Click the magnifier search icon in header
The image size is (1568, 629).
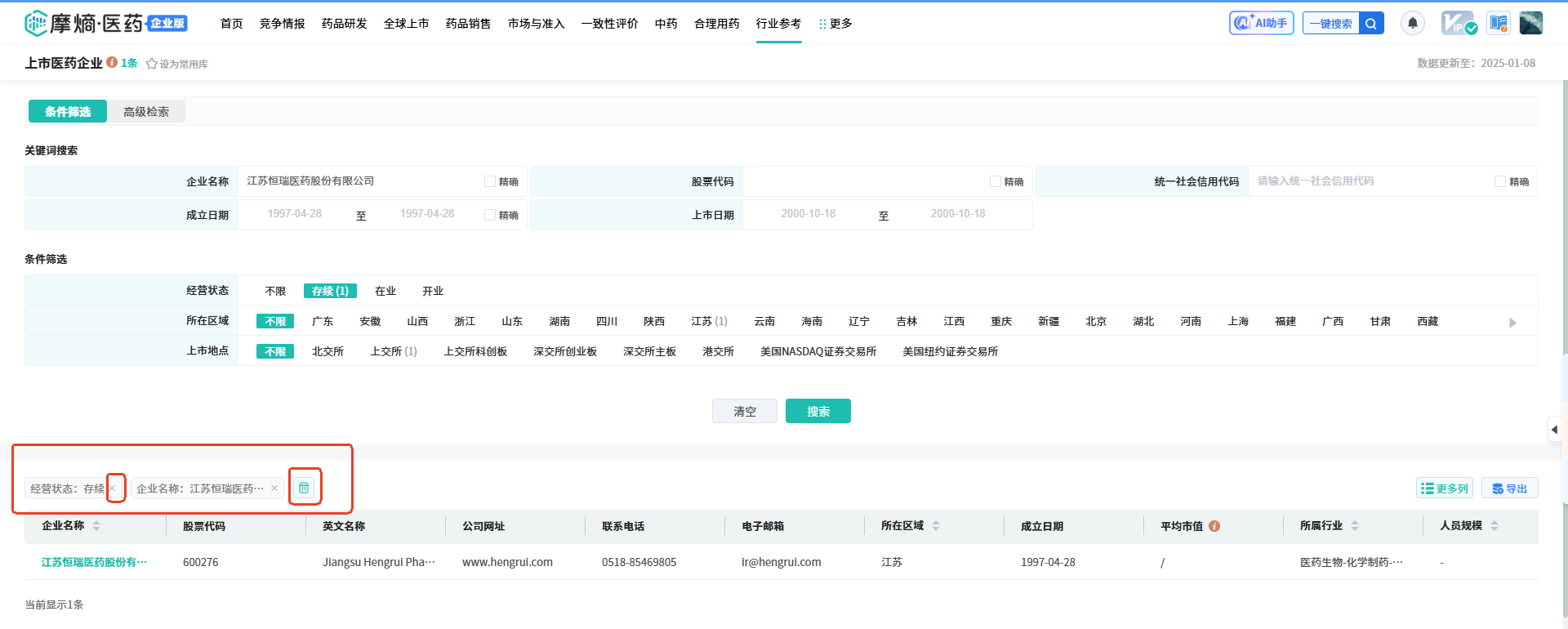(x=1371, y=24)
